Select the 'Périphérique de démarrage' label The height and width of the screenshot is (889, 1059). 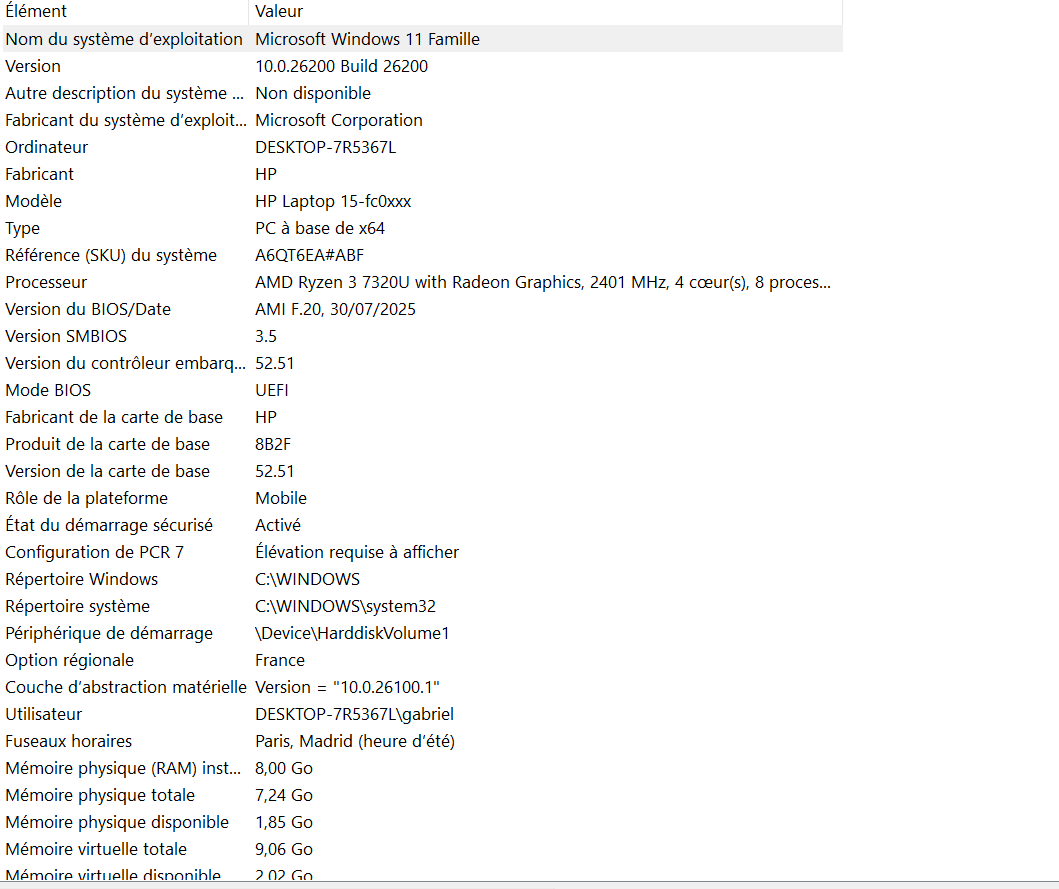point(109,634)
